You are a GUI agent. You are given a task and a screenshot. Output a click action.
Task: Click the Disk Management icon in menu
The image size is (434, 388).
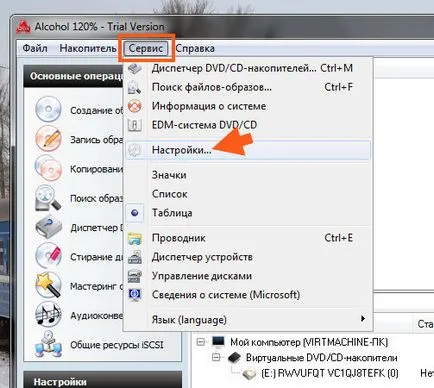(x=135, y=276)
